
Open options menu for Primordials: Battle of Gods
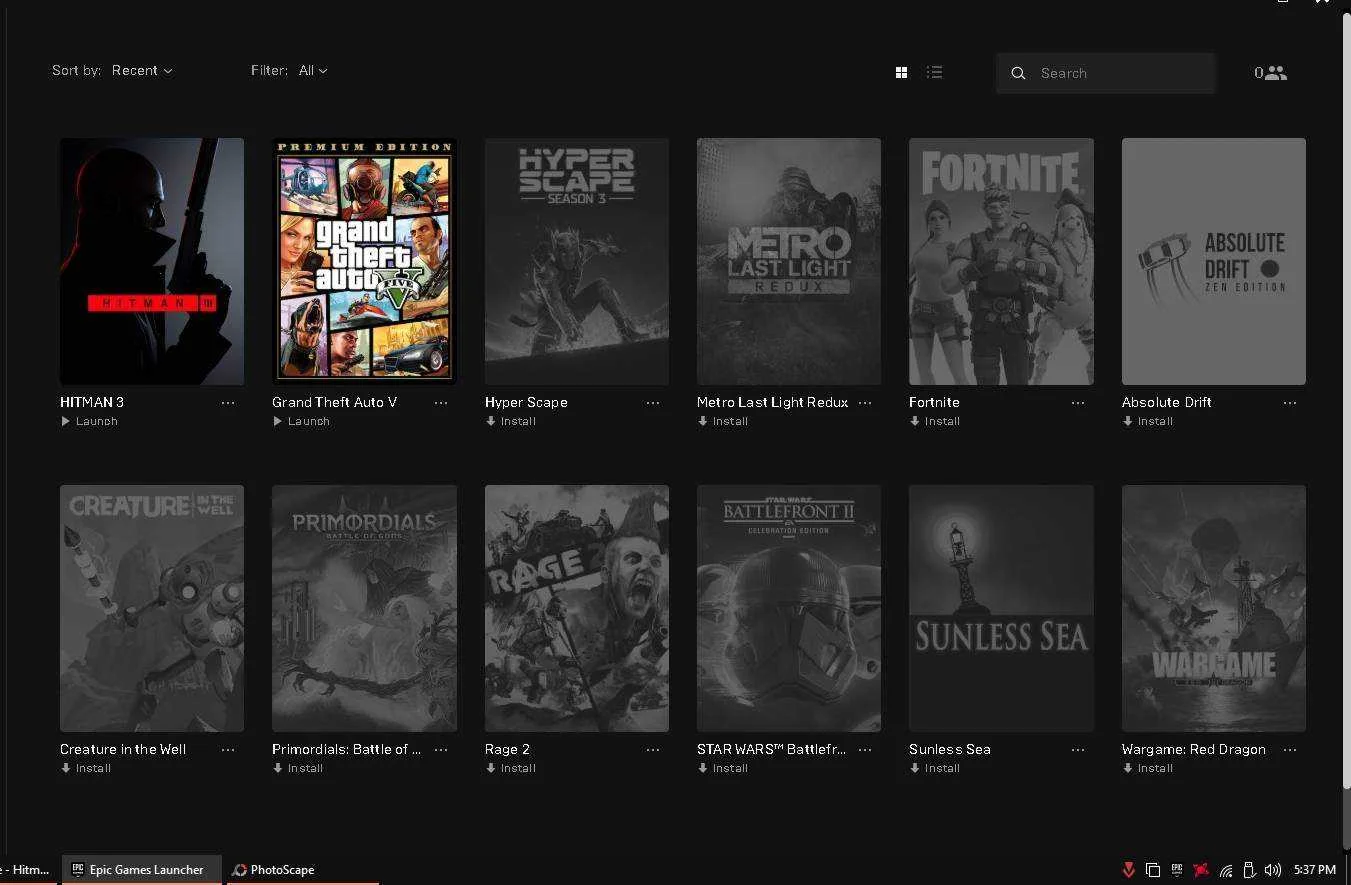(441, 750)
